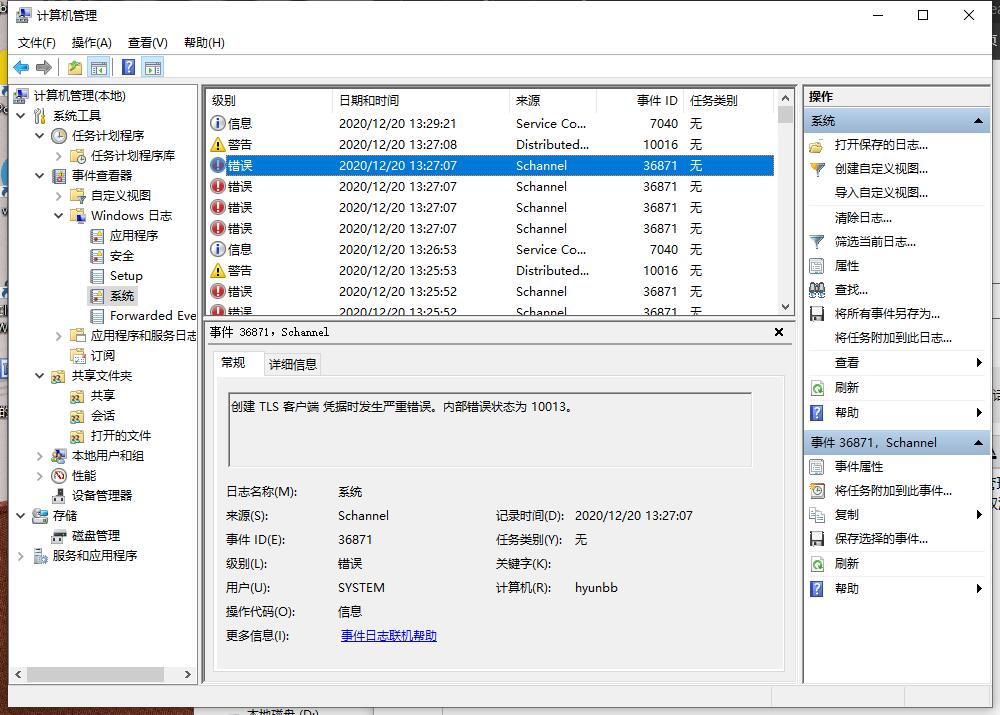
Task: Click 刷新 under 系统 actions
Action: pyautogui.click(x=846, y=388)
